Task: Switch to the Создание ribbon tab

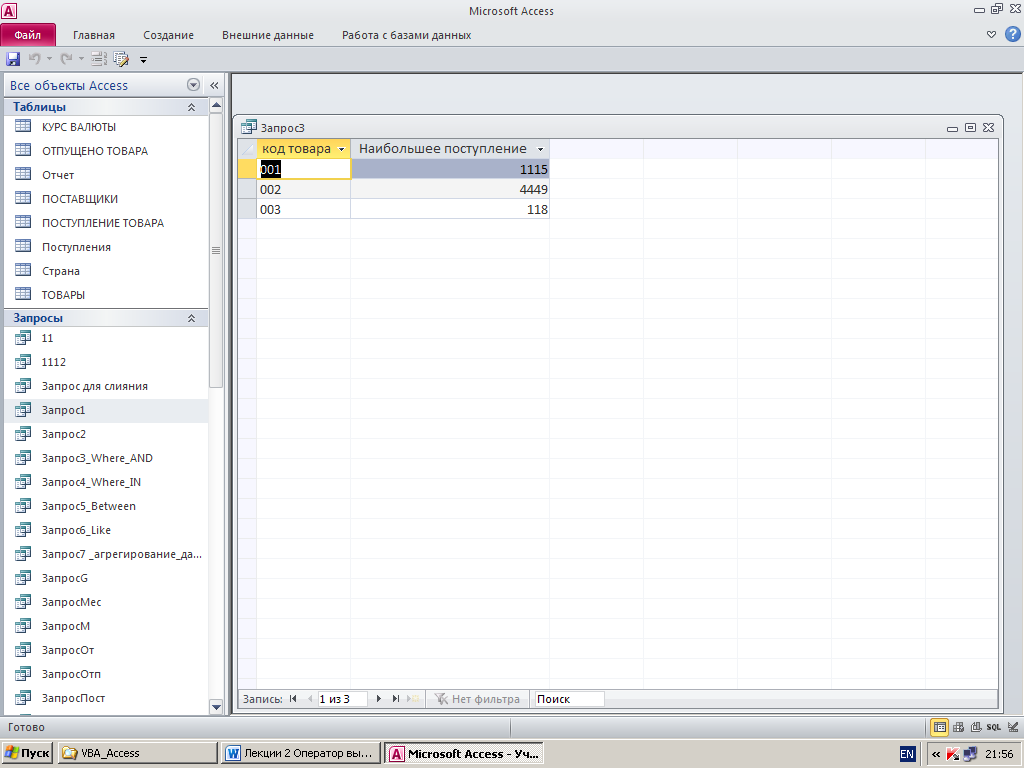Action: click(x=168, y=35)
